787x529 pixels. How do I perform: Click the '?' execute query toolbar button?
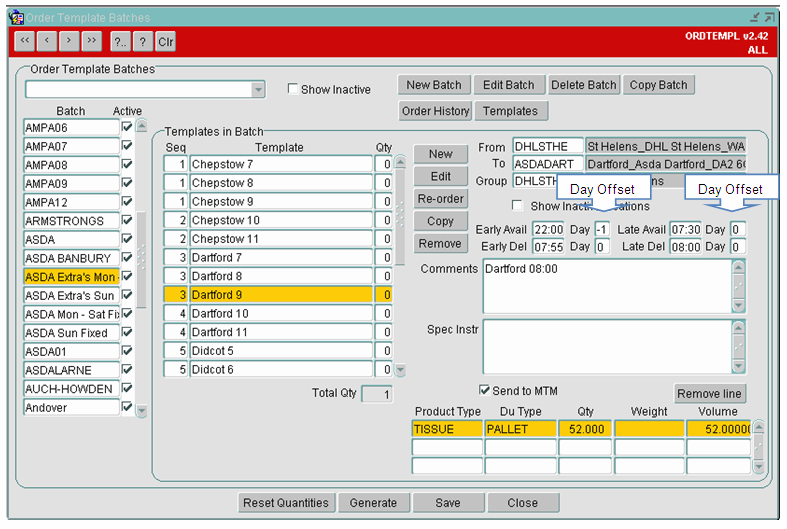click(x=143, y=42)
